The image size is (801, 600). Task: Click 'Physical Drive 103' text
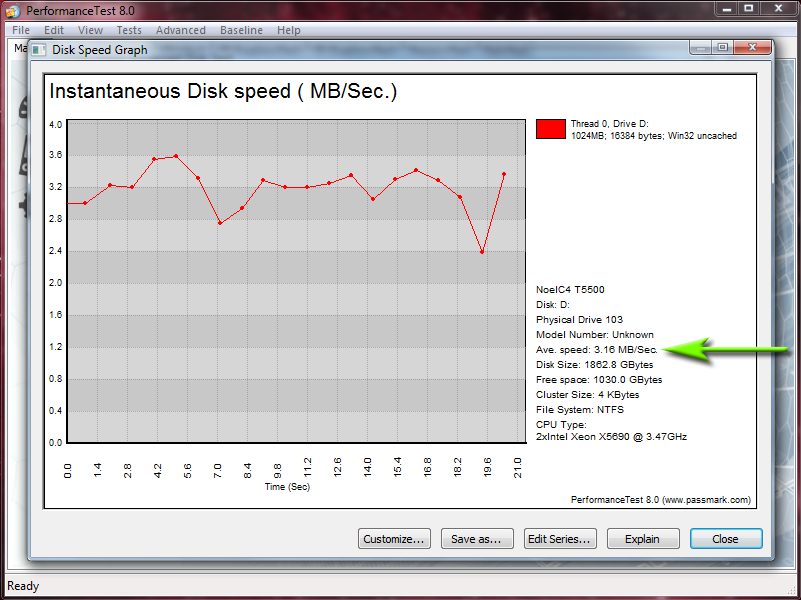pyautogui.click(x=579, y=320)
